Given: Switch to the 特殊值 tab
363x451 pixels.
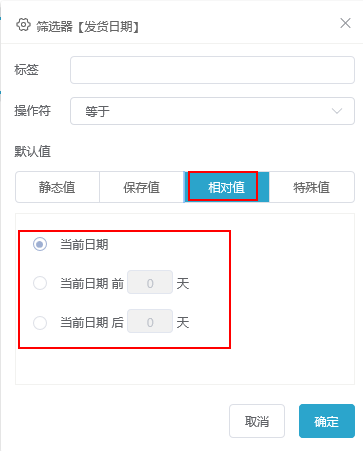Looking at the screenshot, I should [311, 187].
